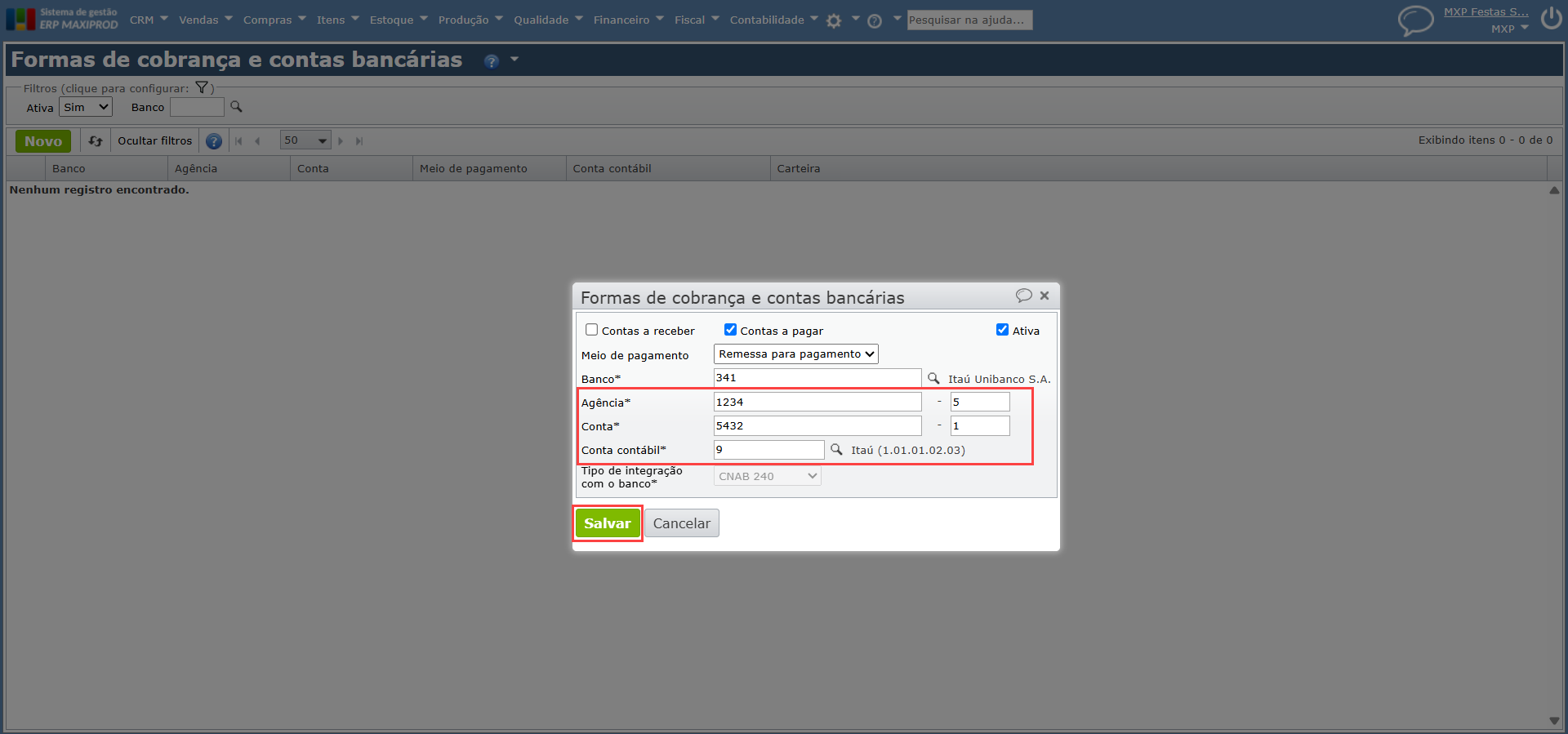Click the Banco filter input field
Screen dimensions: 1568x734
197,107
